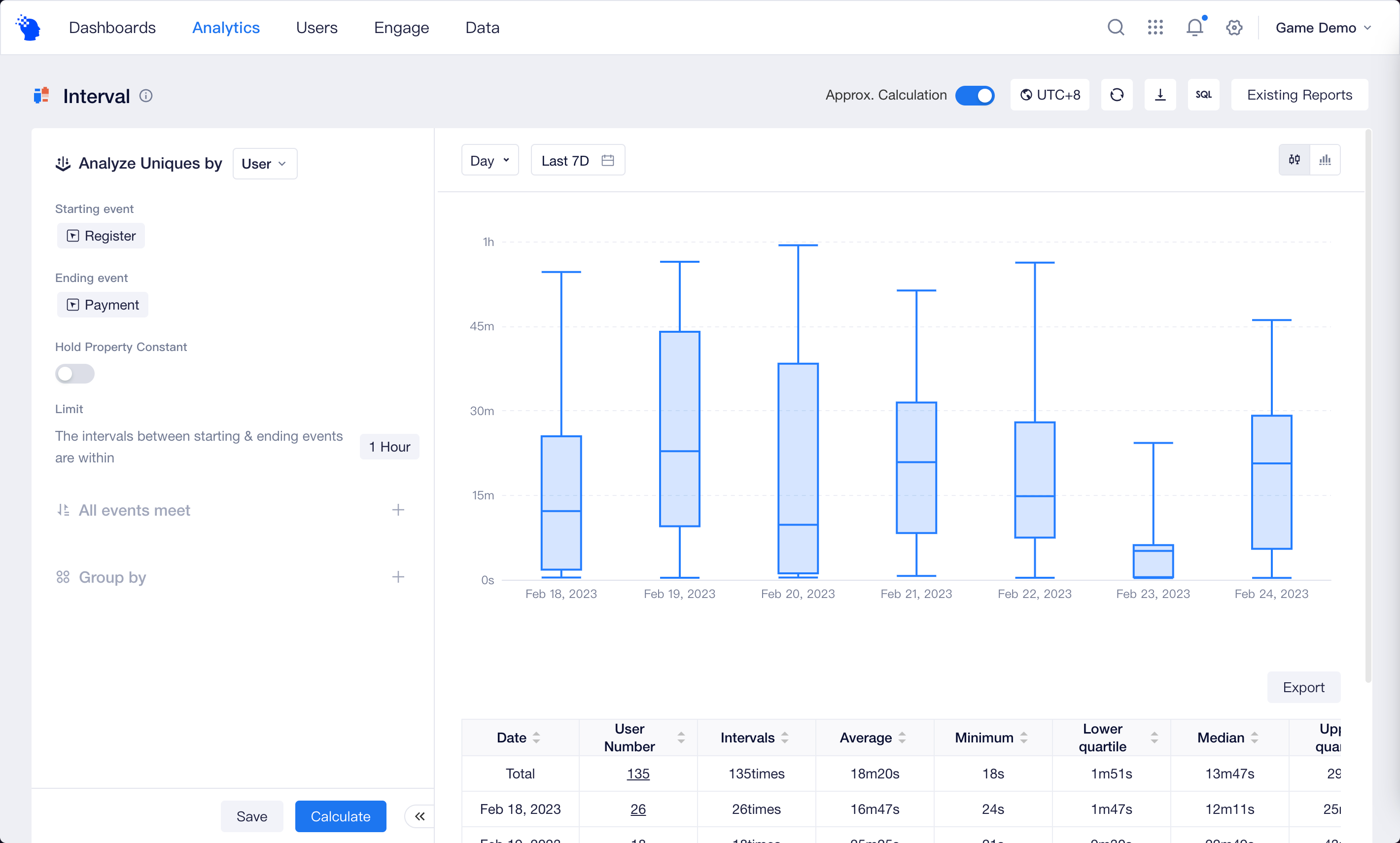The height and width of the screenshot is (843, 1400).
Task: Click the Feb 20, 2023 box in chart
Action: point(798,468)
